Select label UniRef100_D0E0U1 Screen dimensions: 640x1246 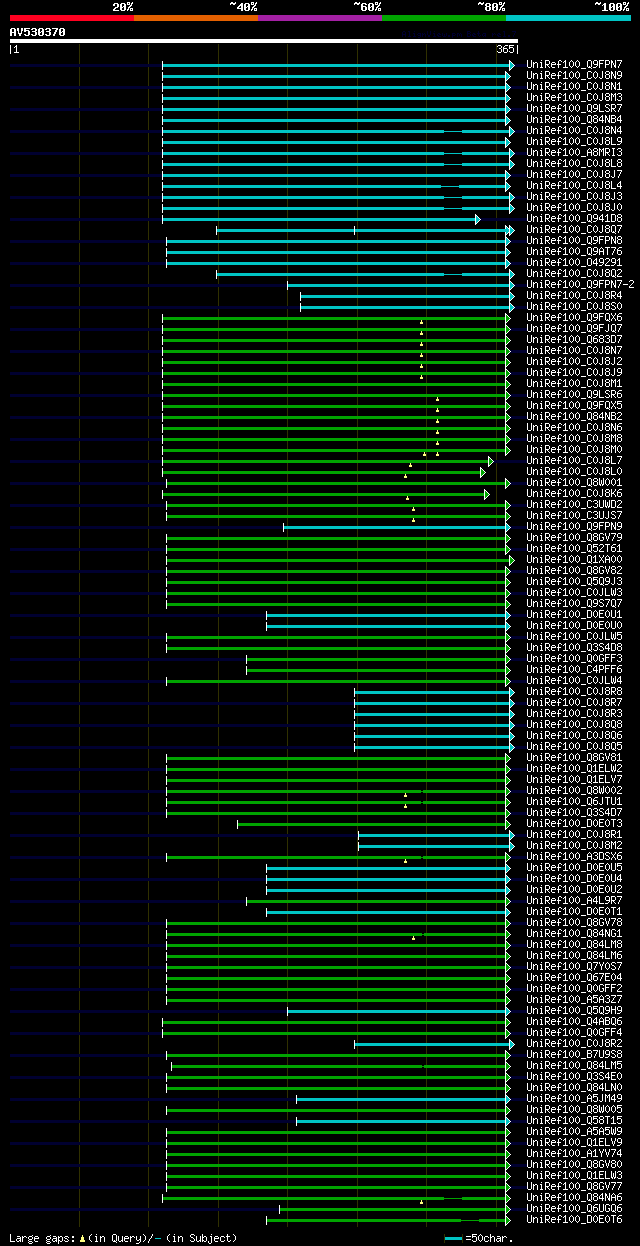(x=574, y=615)
